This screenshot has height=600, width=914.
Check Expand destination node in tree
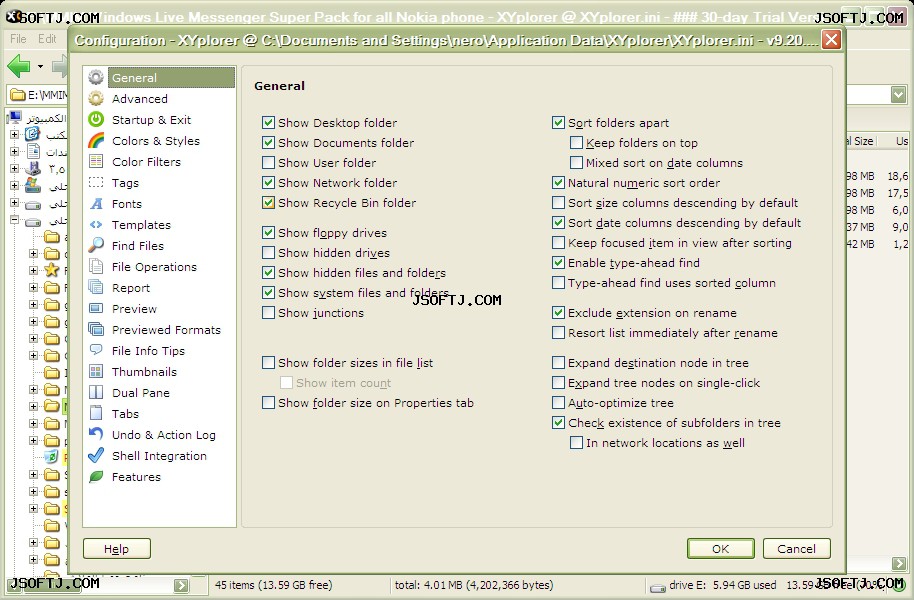tap(558, 363)
